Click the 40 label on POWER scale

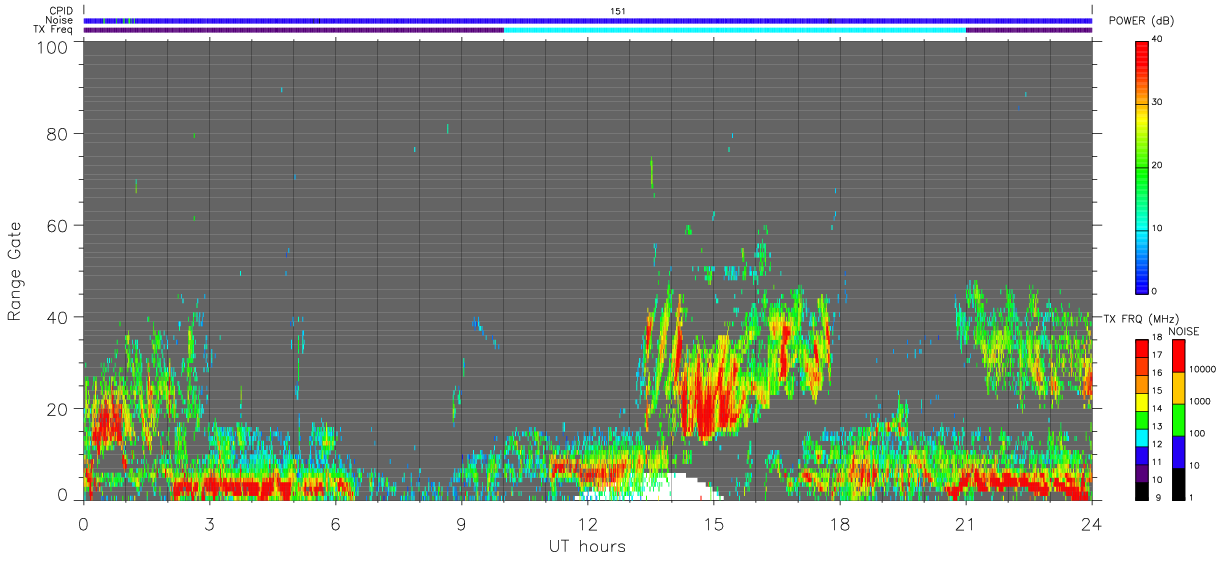tap(1158, 40)
